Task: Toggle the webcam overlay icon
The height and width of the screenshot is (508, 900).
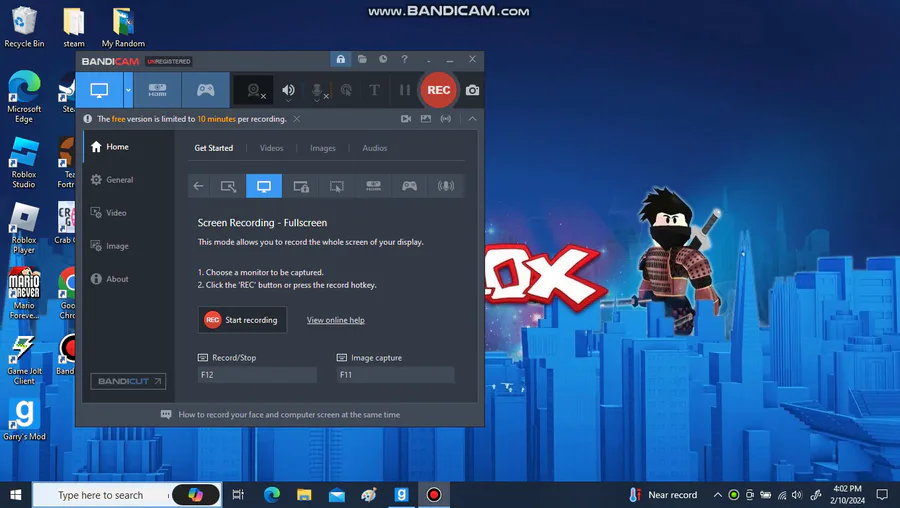Action: coord(253,90)
